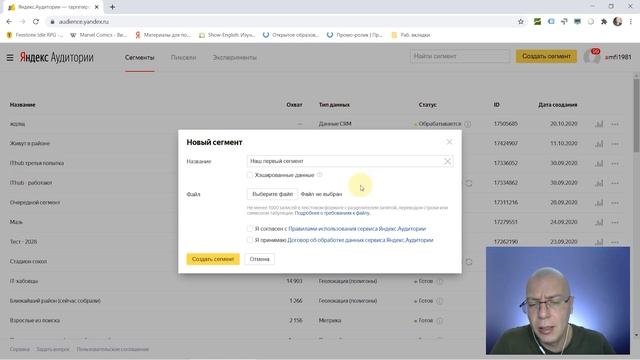
Task: Open more options for segment 17505685
Action: tap(615, 124)
